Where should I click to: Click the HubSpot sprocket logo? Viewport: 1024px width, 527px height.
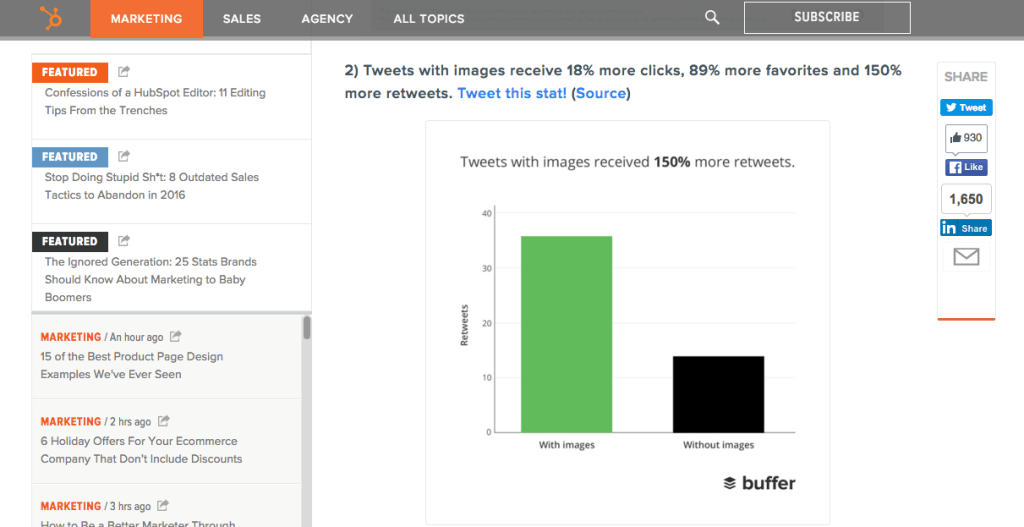click(x=50, y=18)
